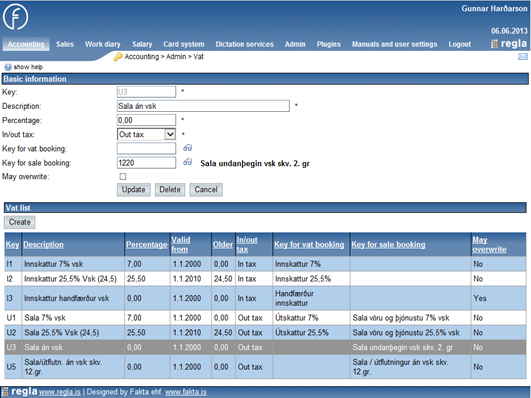Open the Work diary menu

click(103, 44)
